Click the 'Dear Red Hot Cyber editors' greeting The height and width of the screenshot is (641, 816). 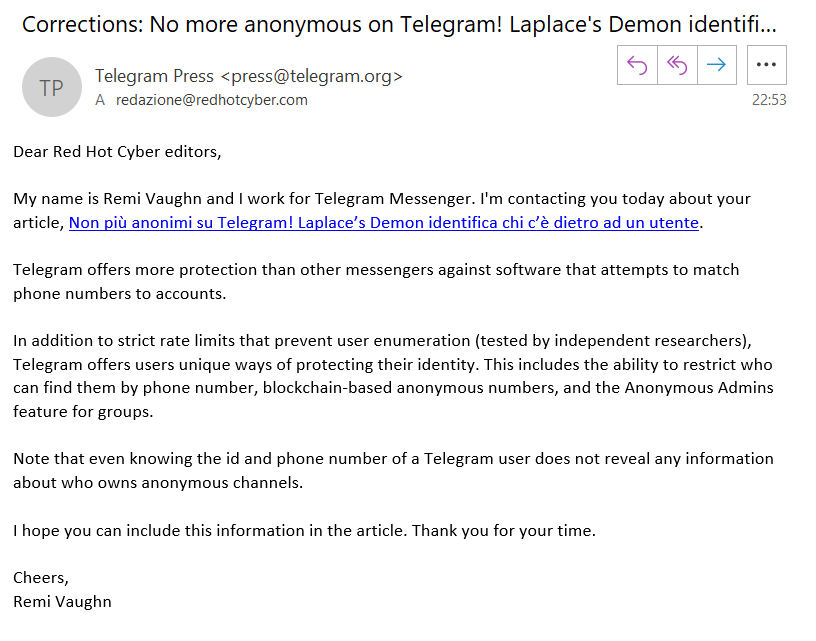pos(117,152)
